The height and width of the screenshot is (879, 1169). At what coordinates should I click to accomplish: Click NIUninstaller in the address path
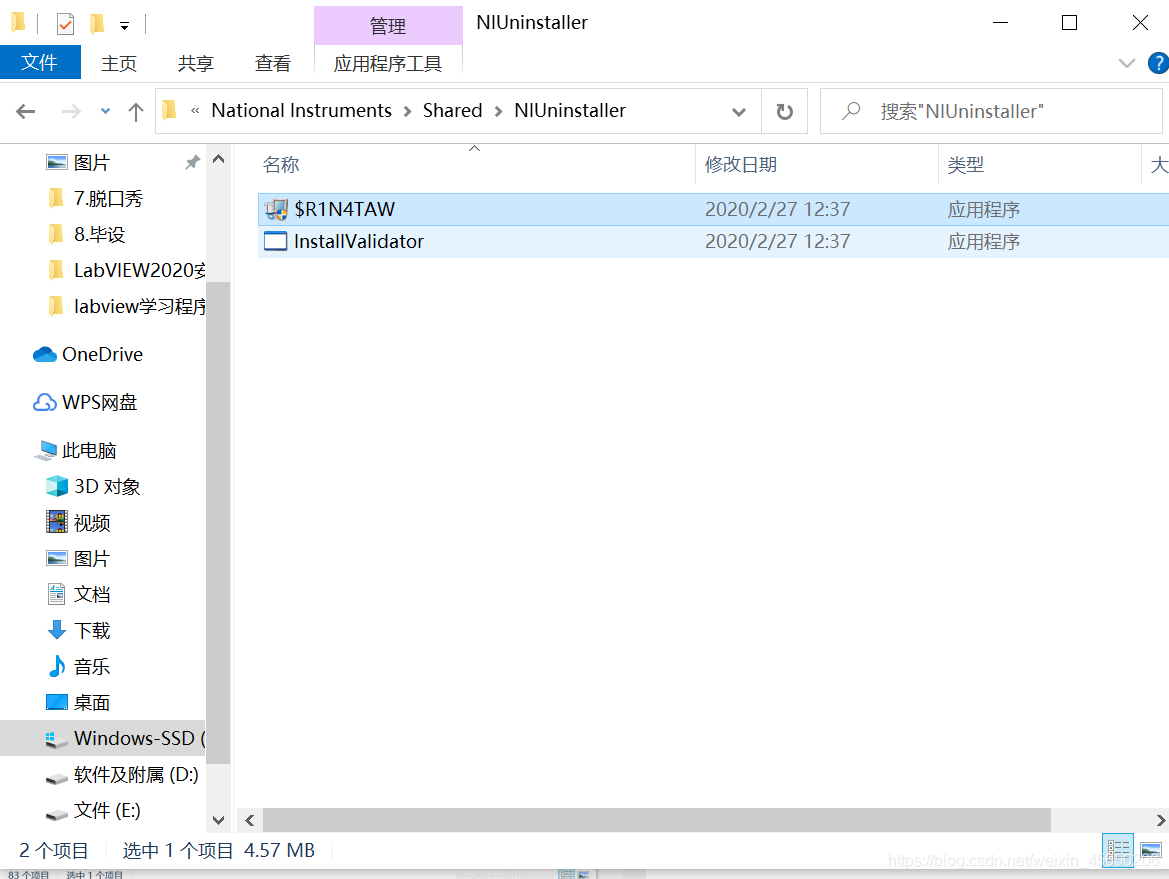(570, 110)
